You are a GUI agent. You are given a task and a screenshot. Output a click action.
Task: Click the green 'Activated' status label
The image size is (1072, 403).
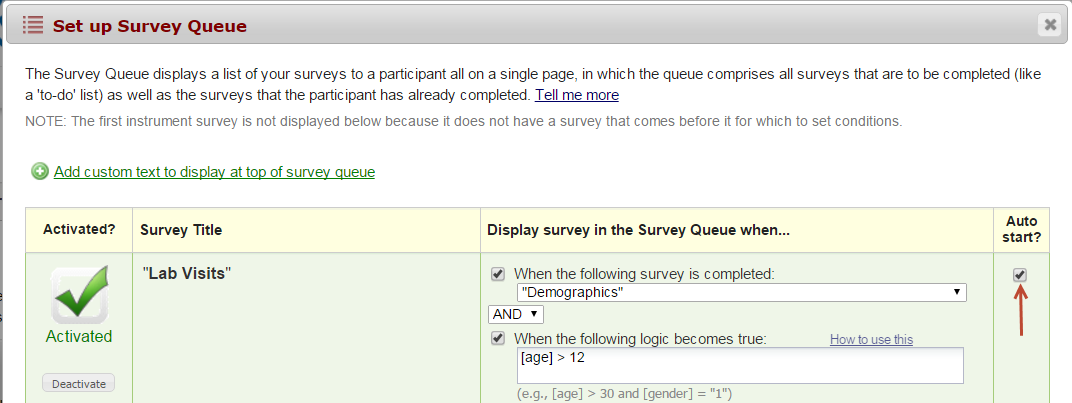(79, 336)
